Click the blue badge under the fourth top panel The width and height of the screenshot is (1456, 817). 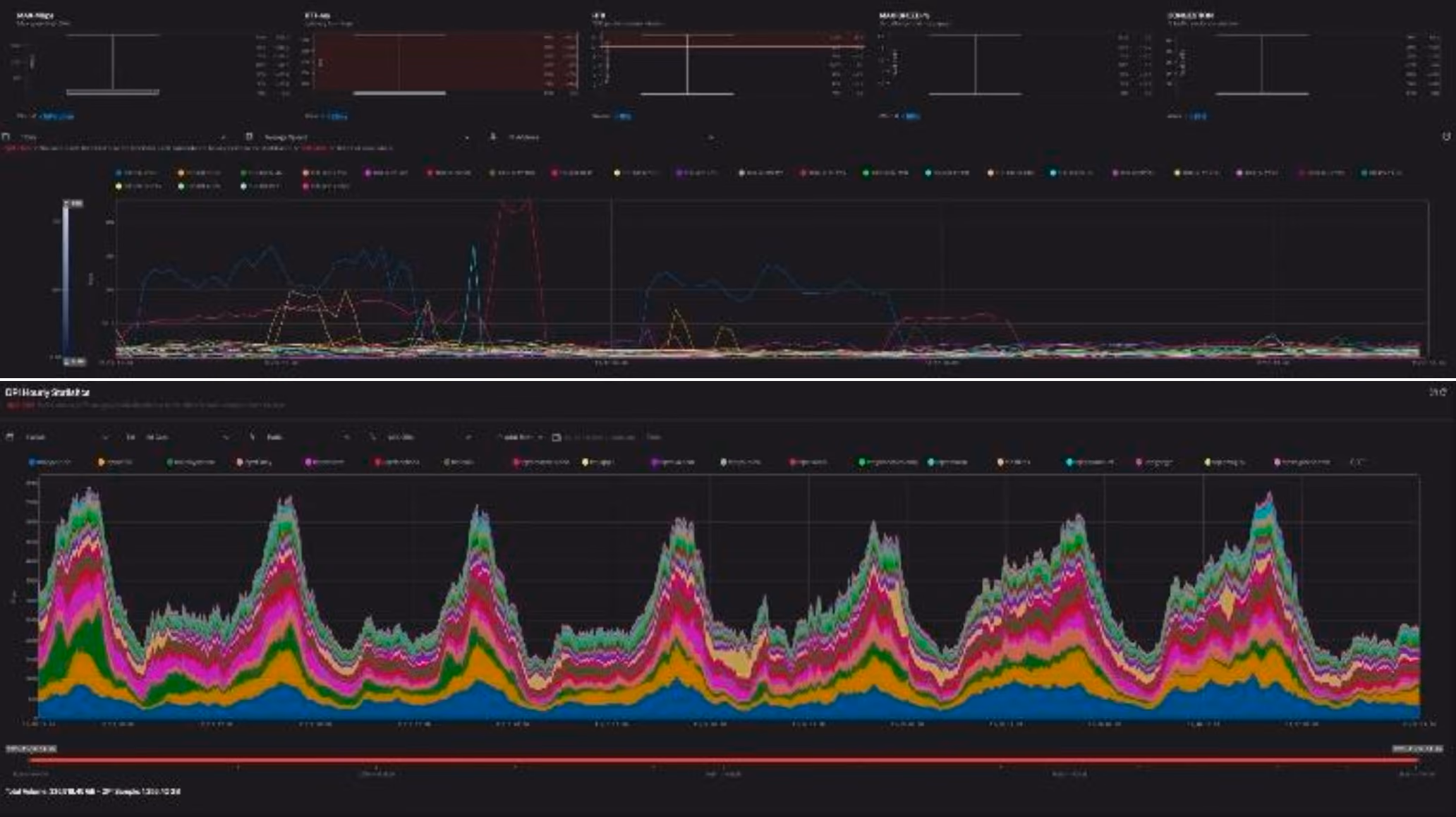coord(911,116)
